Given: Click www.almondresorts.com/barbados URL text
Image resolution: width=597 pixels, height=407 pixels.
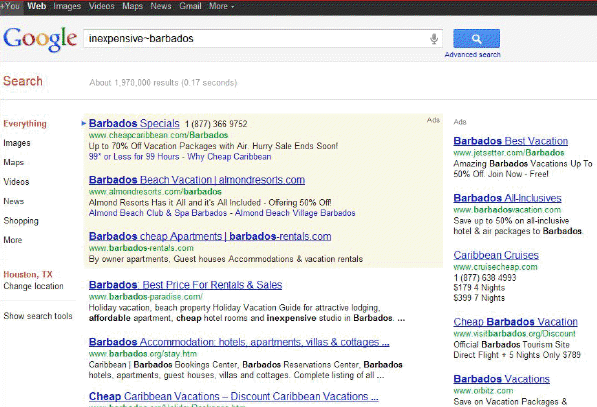Looking at the screenshot, I should [155, 192].
